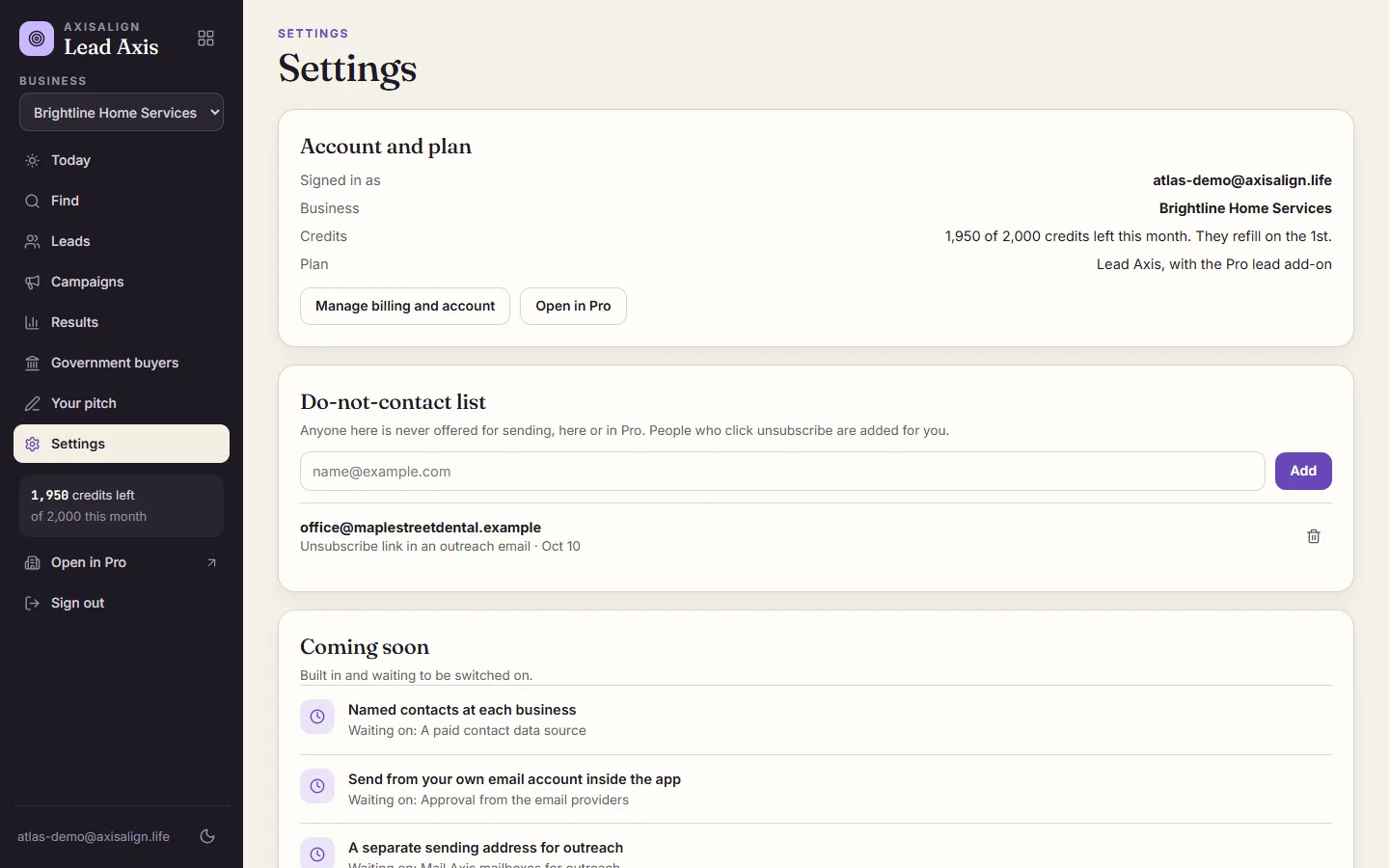Go to Your pitch
Screen dimensions: 1389x868
click(x=122, y=403)
